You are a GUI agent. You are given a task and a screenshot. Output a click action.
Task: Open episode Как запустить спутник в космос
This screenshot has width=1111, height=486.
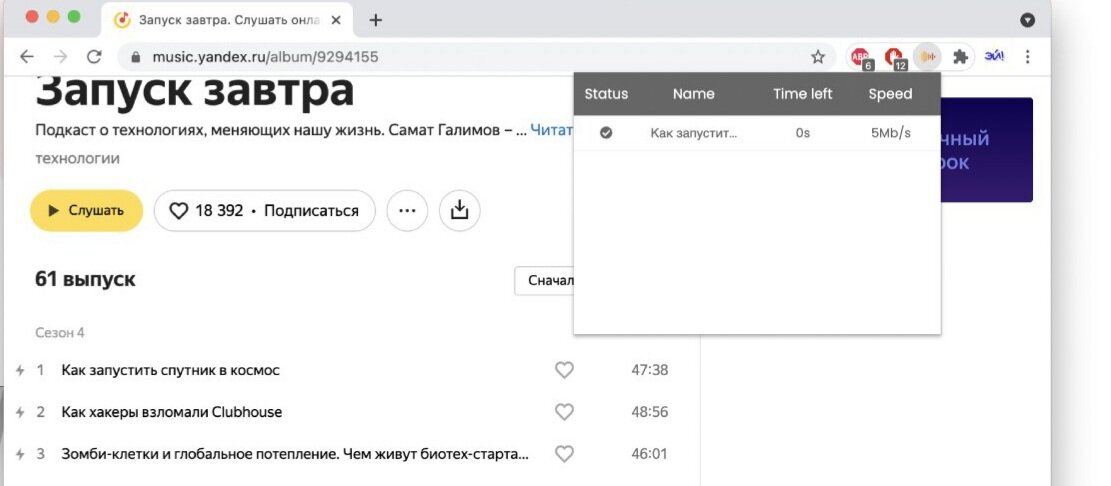pos(171,370)
